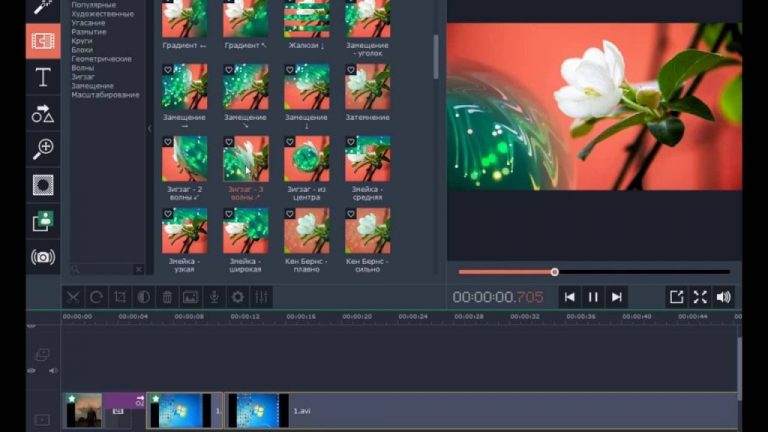
Task: Select the Зигзаг - из центра thumbnail
Action: [307, 159]
